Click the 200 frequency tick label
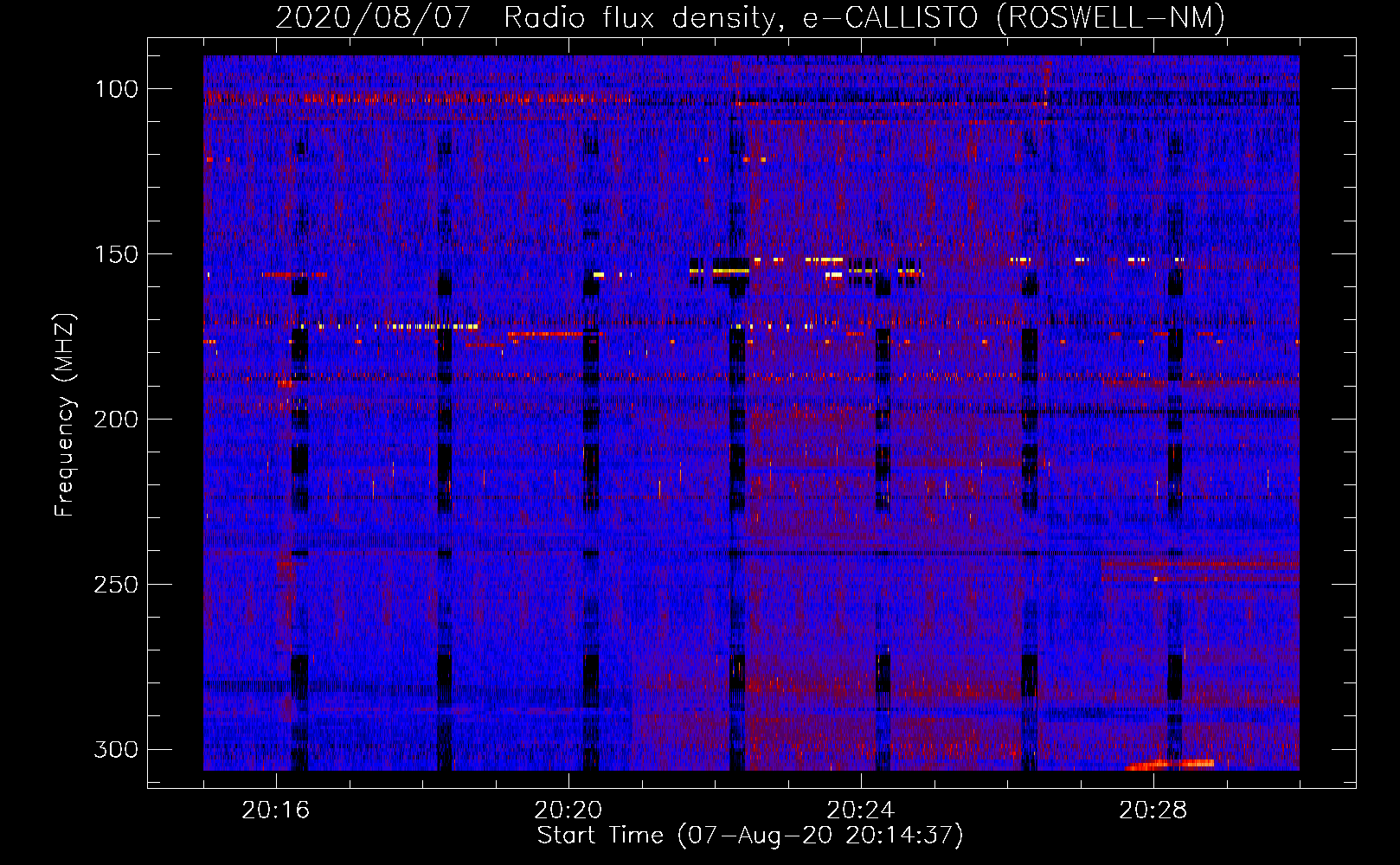This screenshot has height=865, width=1400. tap(116, 420)
